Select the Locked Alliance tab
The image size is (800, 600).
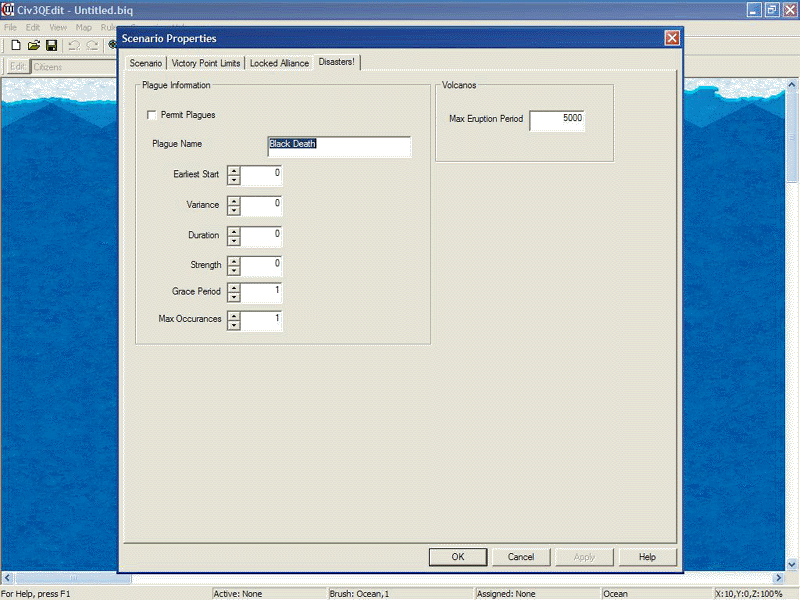pyautogui.click(x=279, y=63)
